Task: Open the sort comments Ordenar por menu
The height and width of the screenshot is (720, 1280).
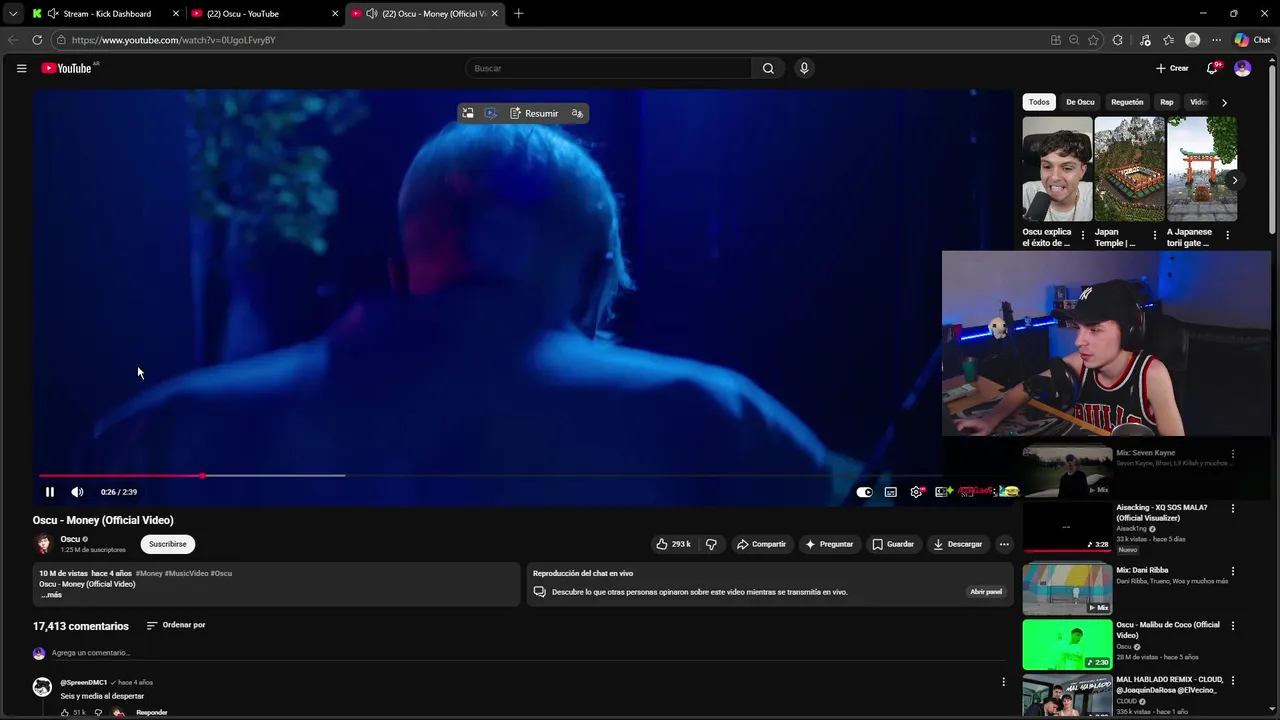Action: pos(175,625)
